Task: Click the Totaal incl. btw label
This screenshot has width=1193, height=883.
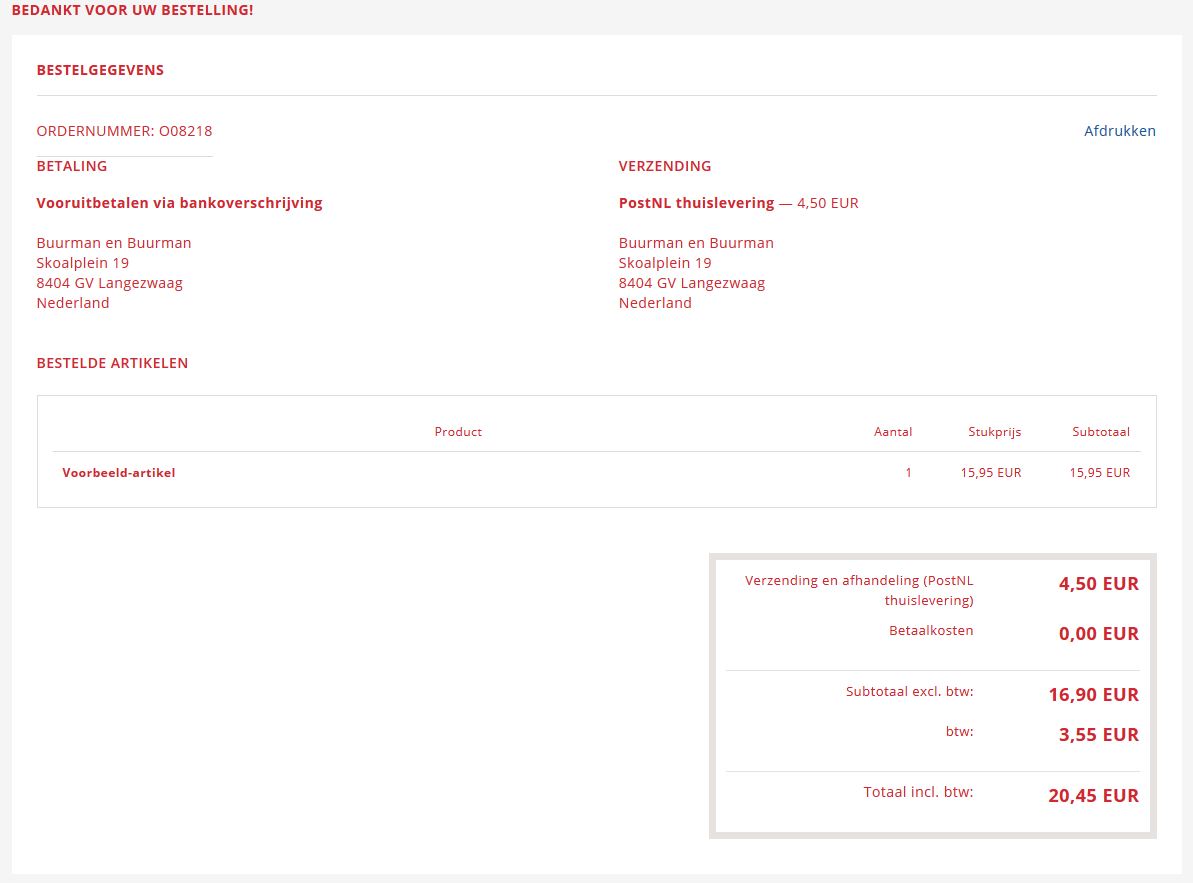Action: pos(918,792)
